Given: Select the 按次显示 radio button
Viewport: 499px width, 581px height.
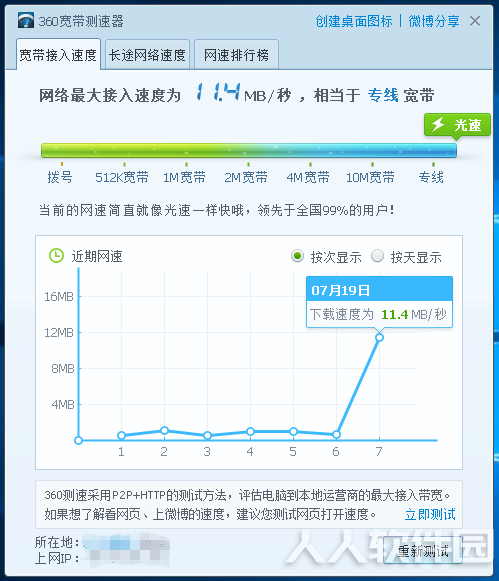Looking at the screenshot, I should (297, 256).
